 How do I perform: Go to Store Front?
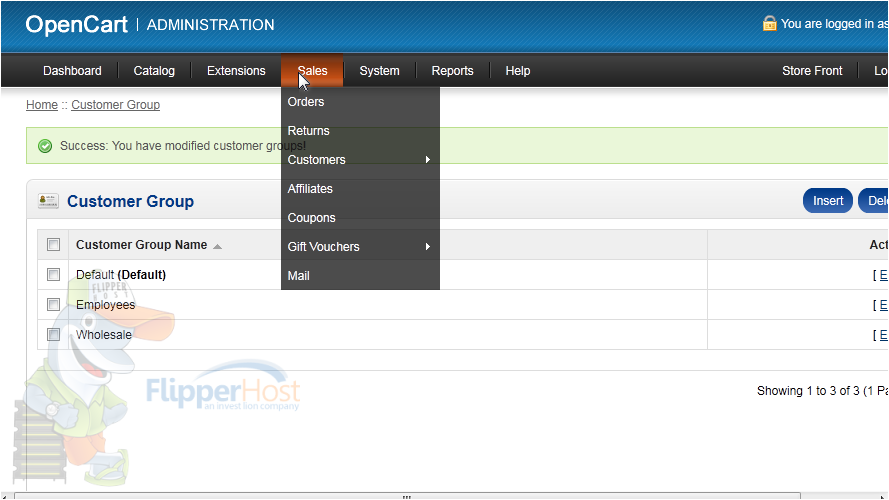pos(812,71)
